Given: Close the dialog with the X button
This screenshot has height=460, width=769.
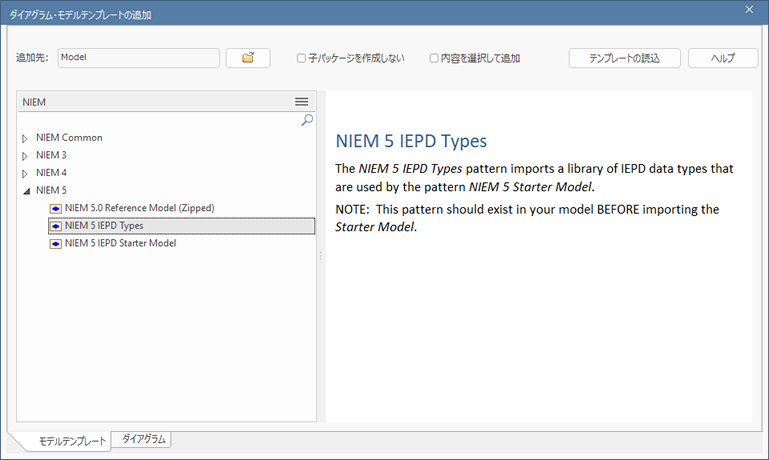Looking at the screenshot, I should pyautogui.click(x=750, y=10).
